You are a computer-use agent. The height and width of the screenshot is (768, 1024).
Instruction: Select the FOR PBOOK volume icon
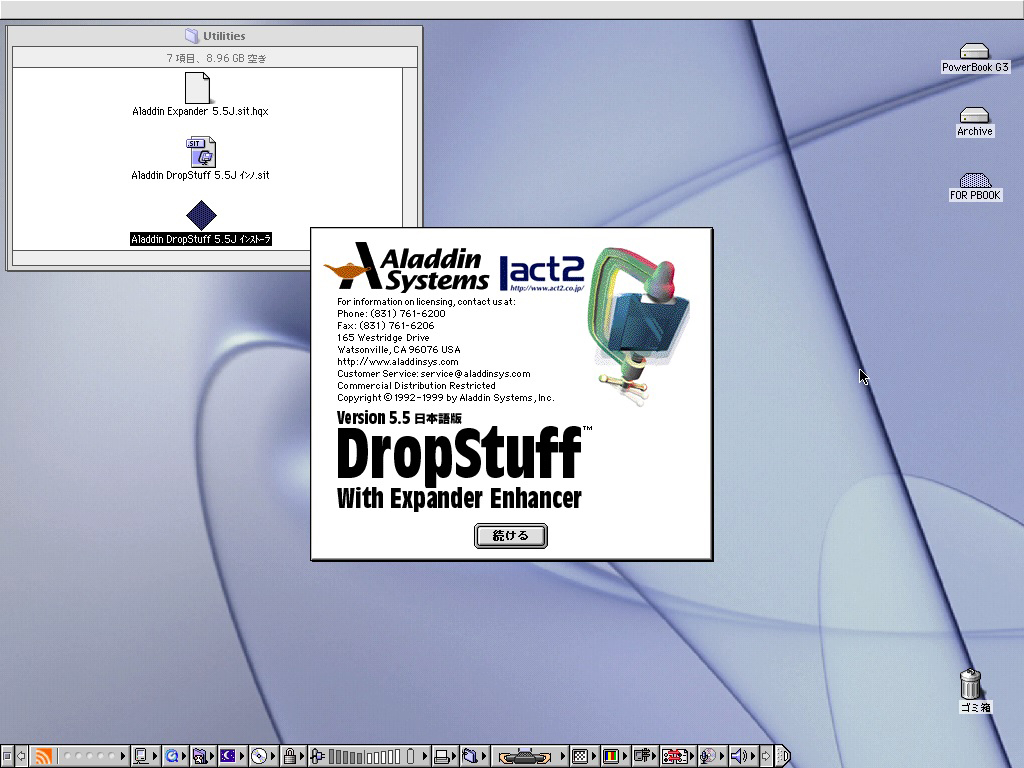(974, 180)
